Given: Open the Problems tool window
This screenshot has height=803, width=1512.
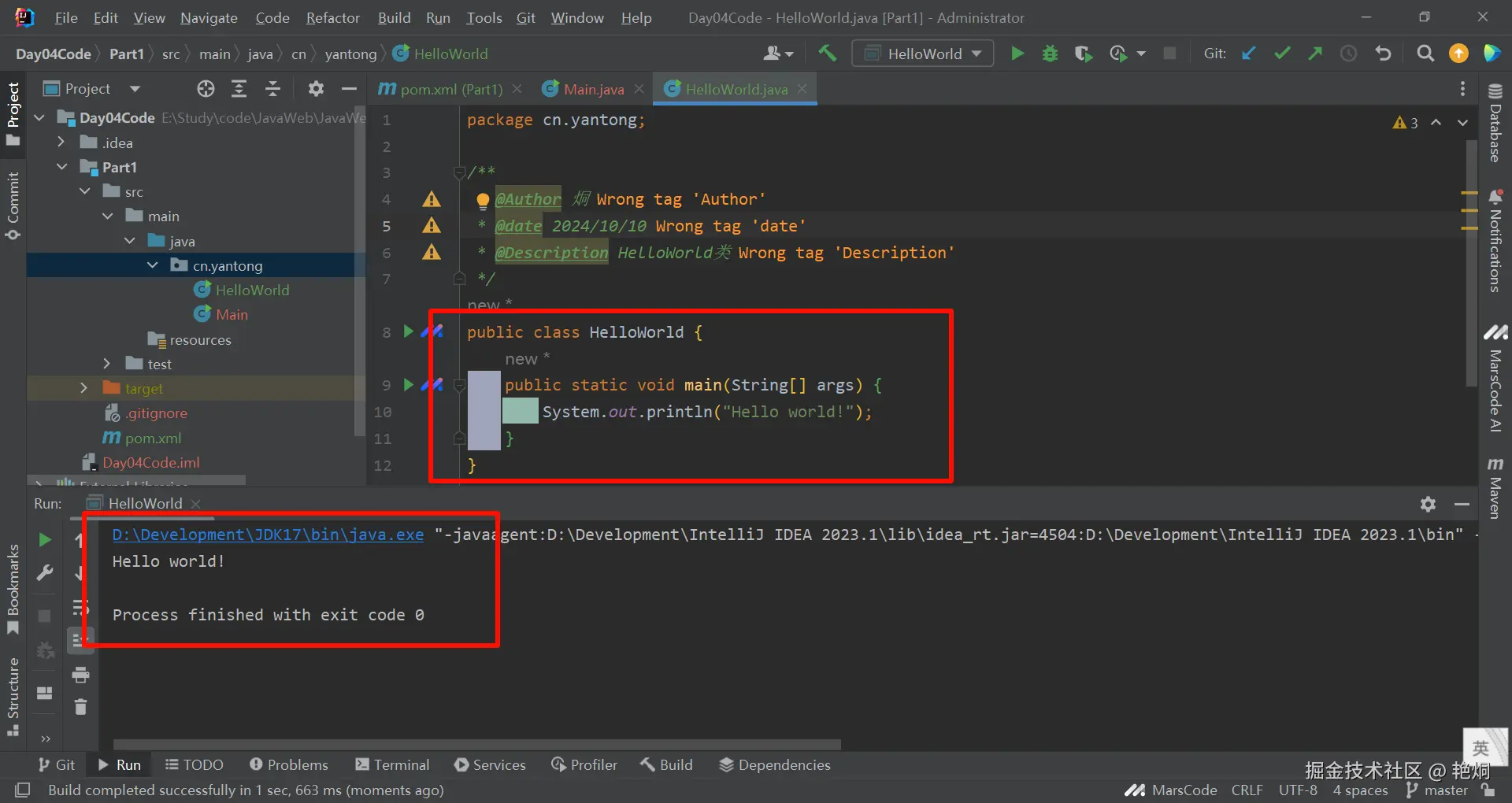Looking at the screenshot, I should click(288, 765).
